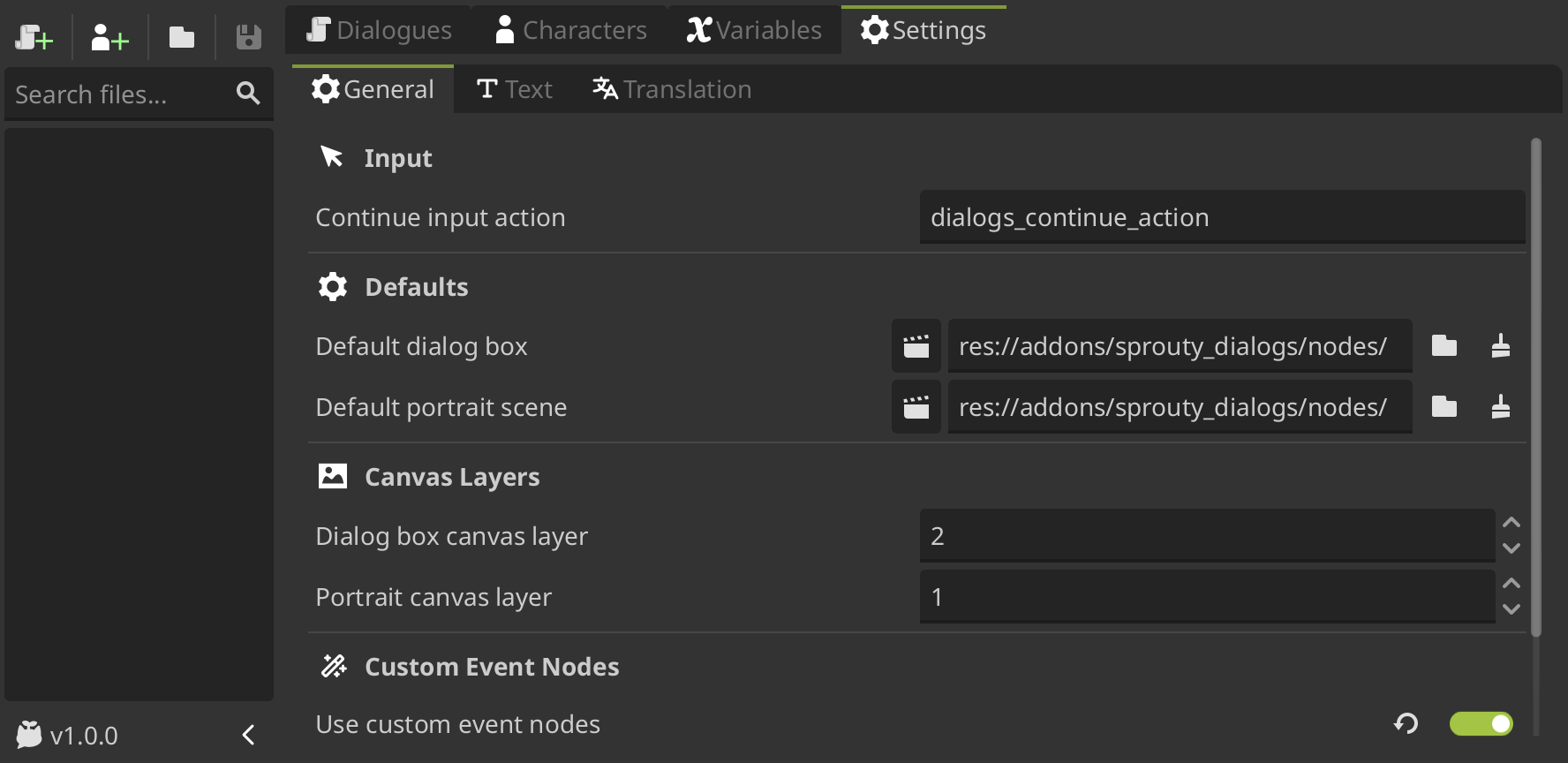This screenshot has width=1568, height=763.
Task: Switch to the Dialogues tab
Action: coord(379,30)
